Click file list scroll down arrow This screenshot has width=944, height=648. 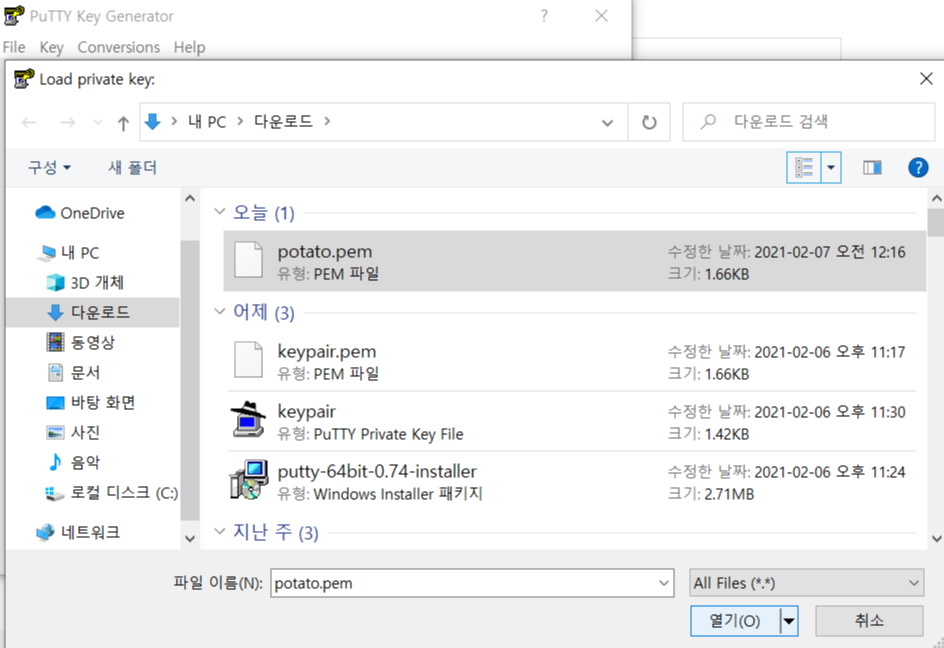click(936, 538)
